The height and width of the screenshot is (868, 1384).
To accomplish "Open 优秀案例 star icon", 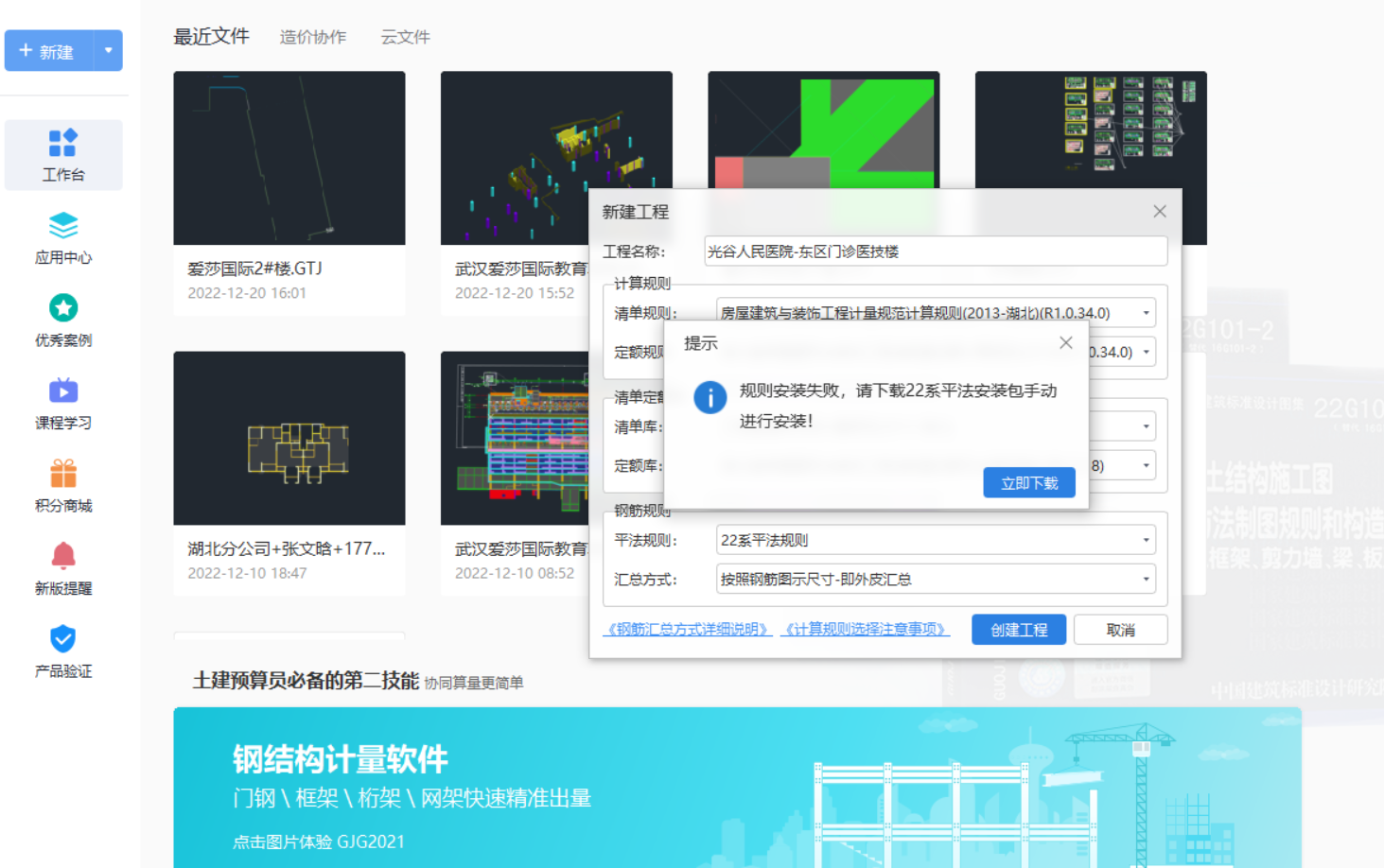I will click(63, 308).
